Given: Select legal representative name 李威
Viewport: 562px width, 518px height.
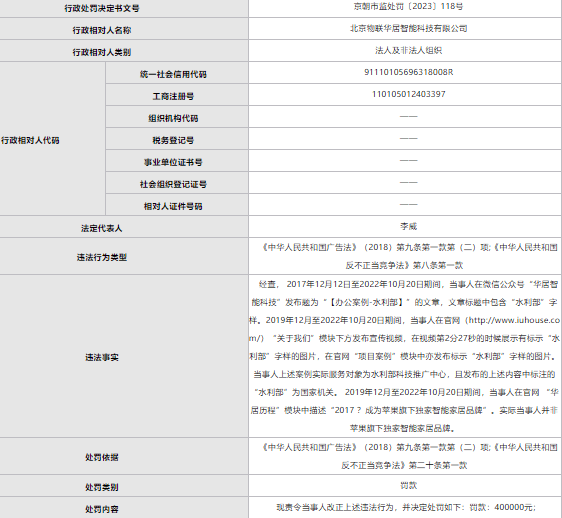Looking at the screenshot, I should coord(408,226).
